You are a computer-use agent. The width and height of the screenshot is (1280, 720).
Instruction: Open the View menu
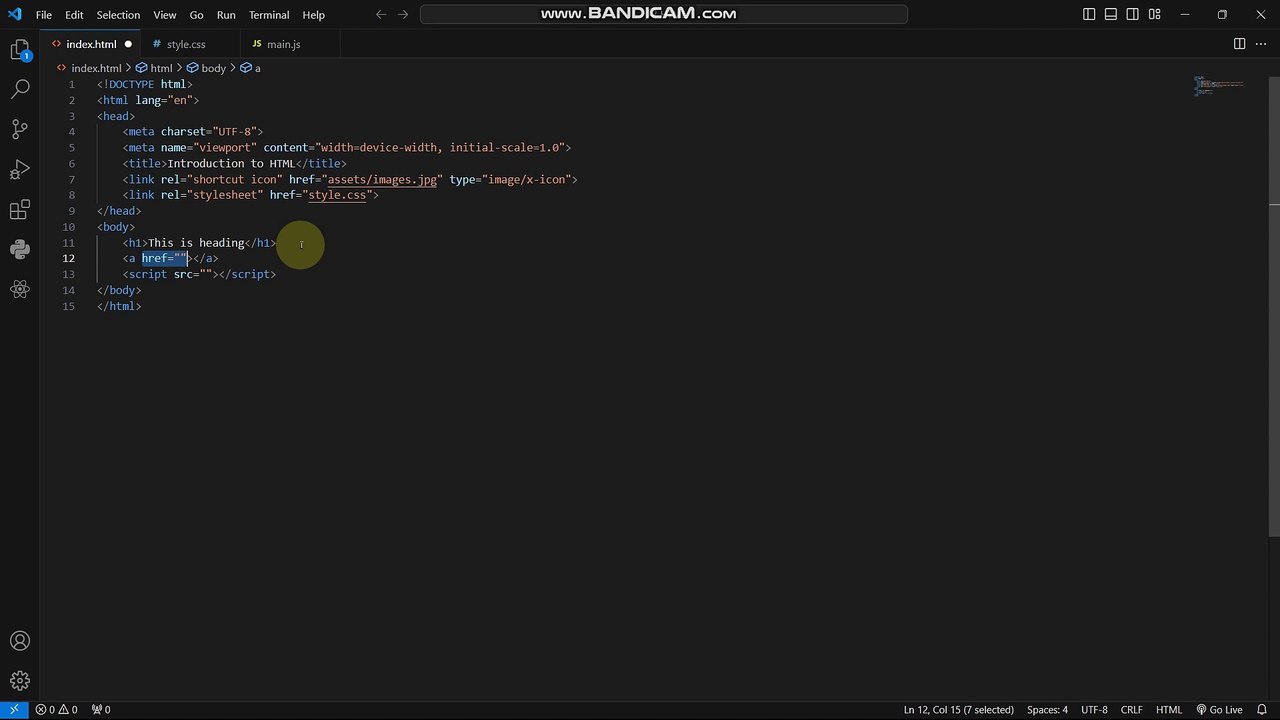[165, 15]
